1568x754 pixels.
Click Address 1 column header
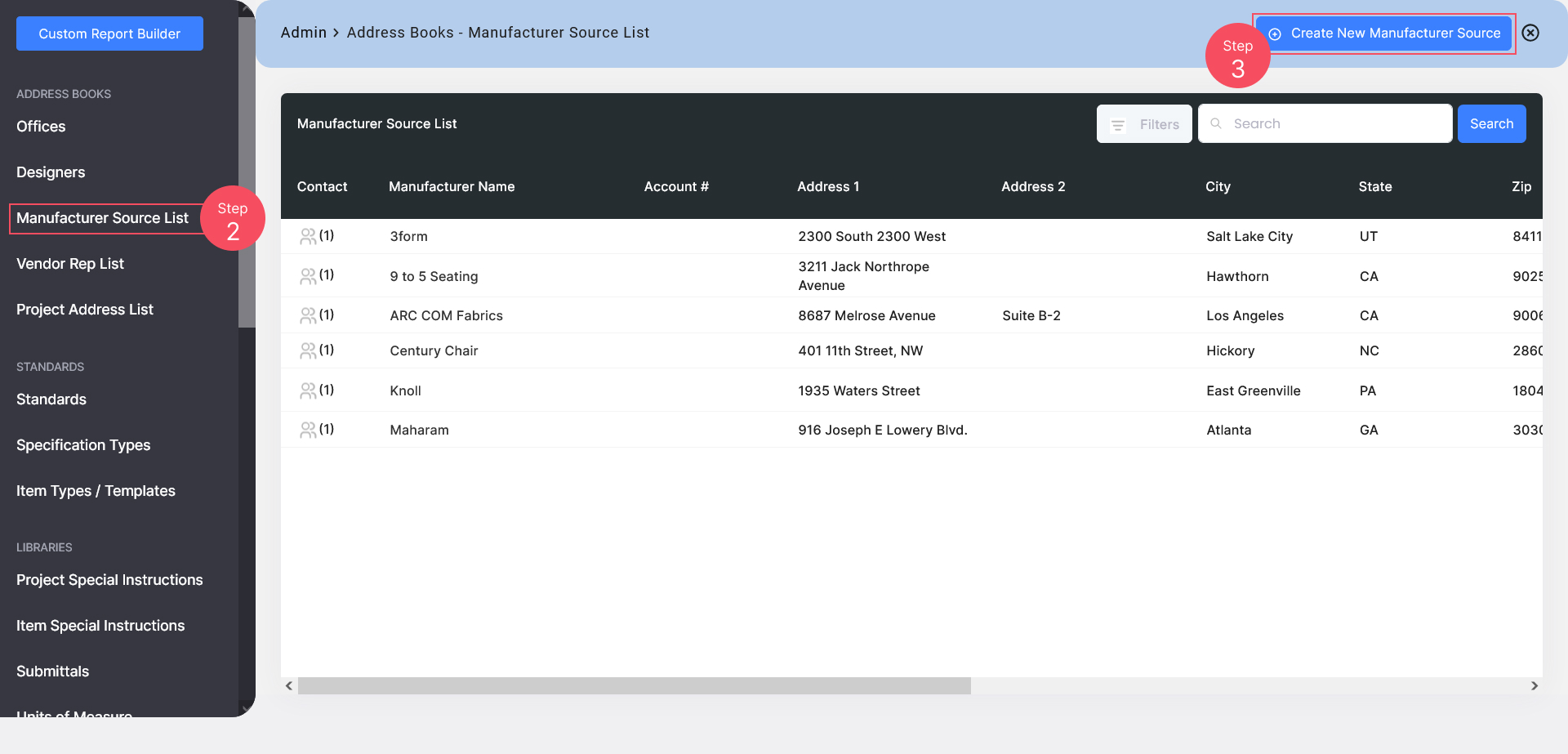(x=828, y=186)
